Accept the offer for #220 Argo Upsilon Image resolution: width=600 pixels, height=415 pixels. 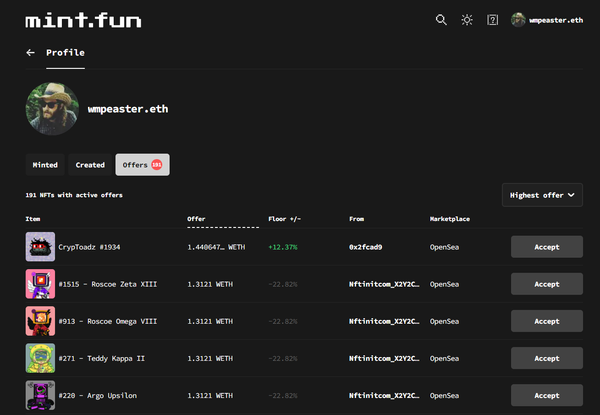tap(546, 395)
